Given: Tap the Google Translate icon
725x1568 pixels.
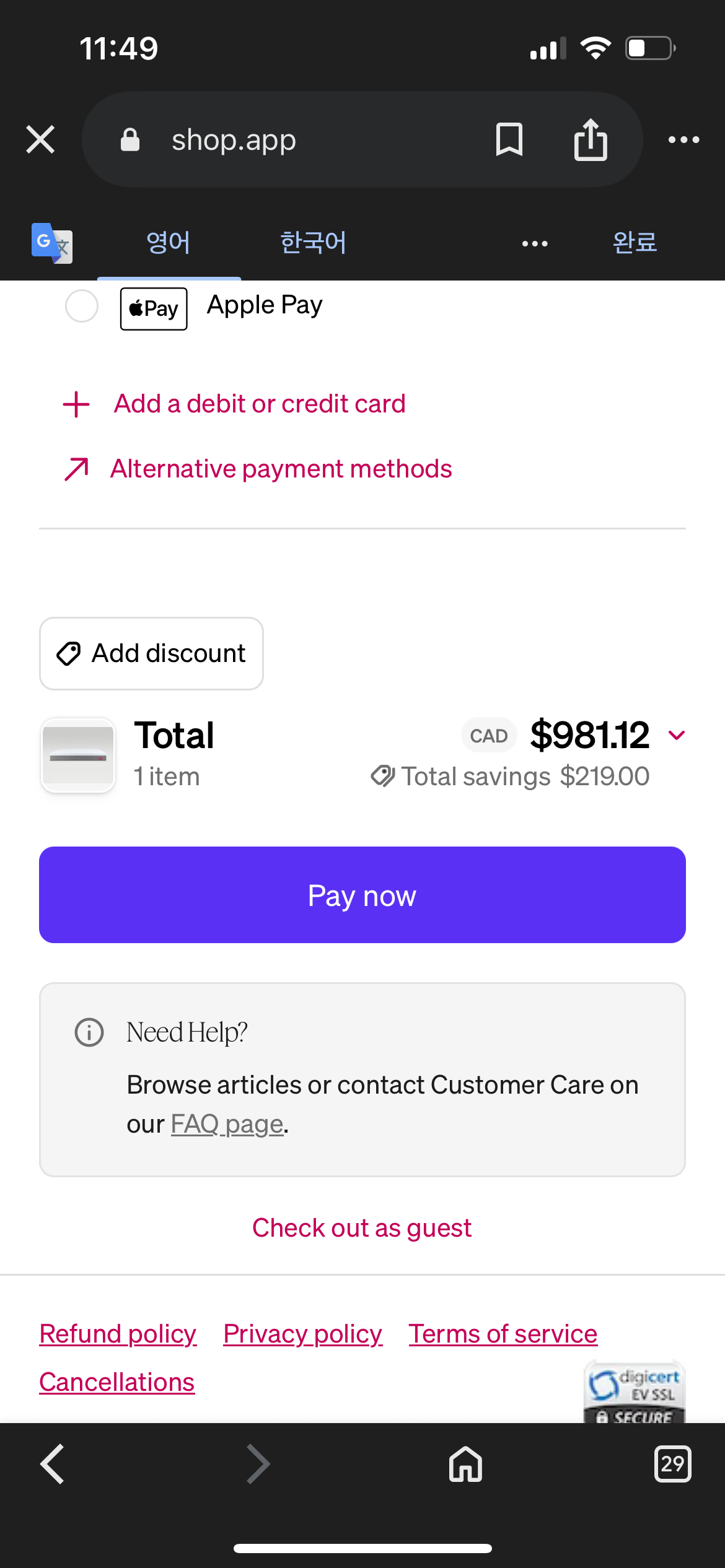Looking at the screenshot, I should click(x=52, y=243).
